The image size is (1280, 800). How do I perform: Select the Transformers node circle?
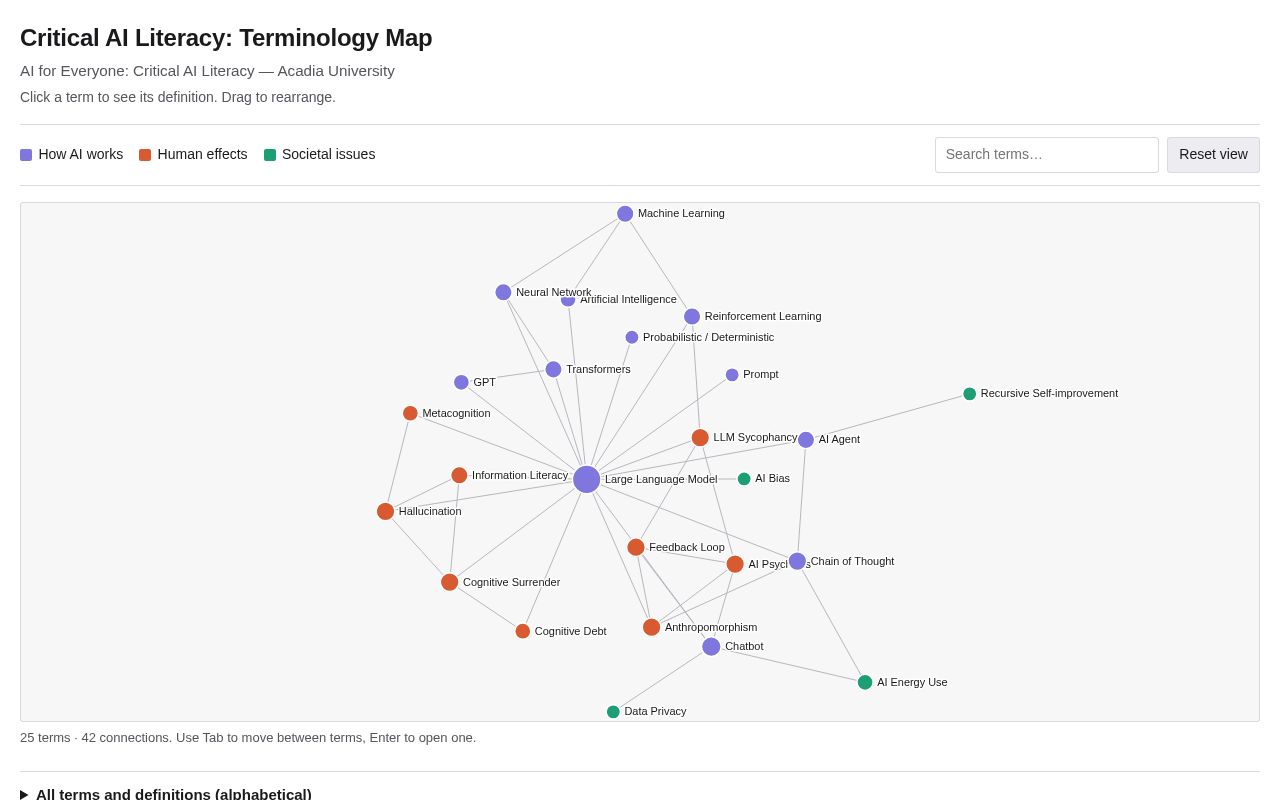click(x=553, y=369)
